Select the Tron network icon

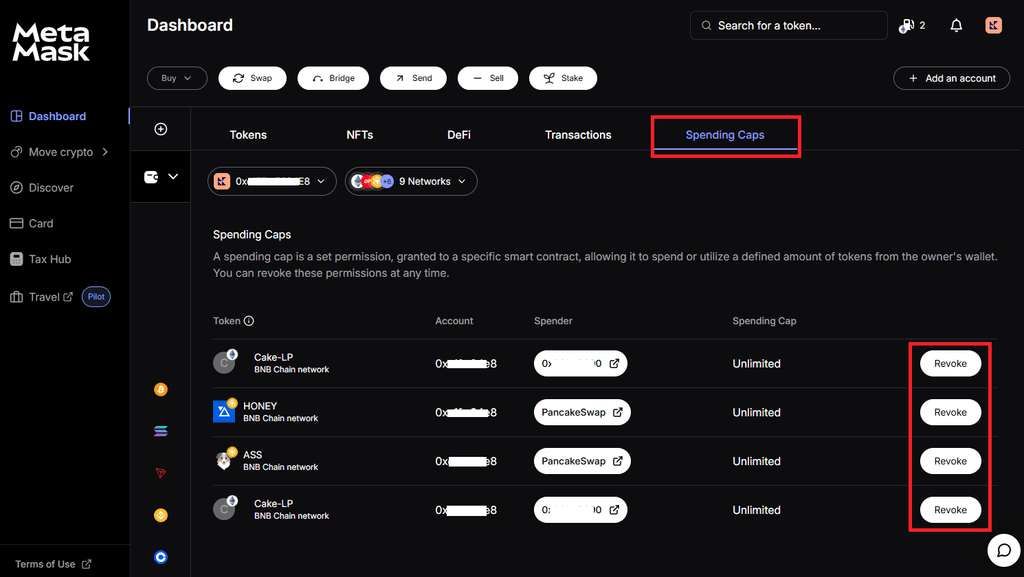(x=161, y=473)
